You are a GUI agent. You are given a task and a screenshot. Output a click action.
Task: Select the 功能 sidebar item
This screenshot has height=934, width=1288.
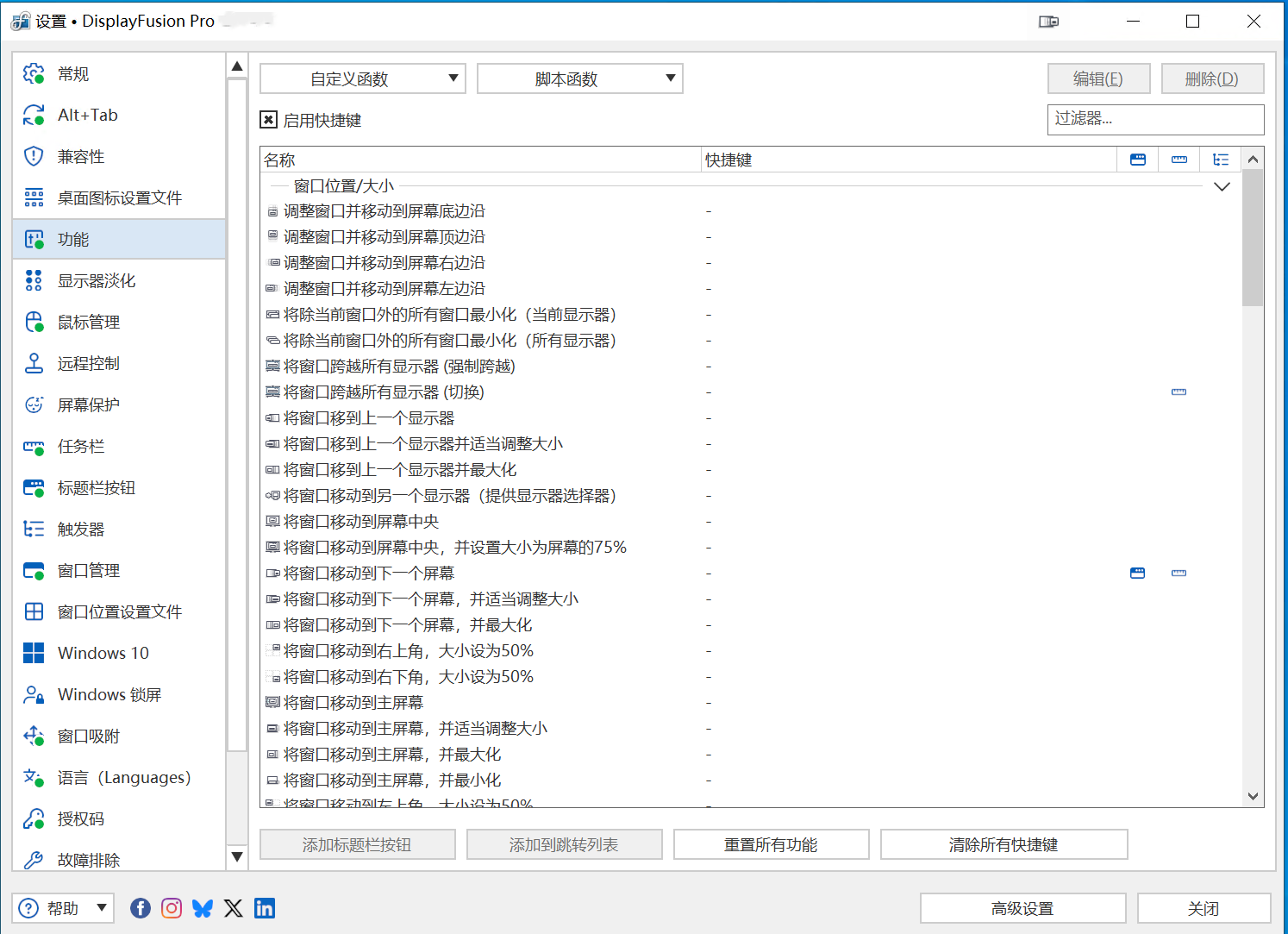[119, 240]
